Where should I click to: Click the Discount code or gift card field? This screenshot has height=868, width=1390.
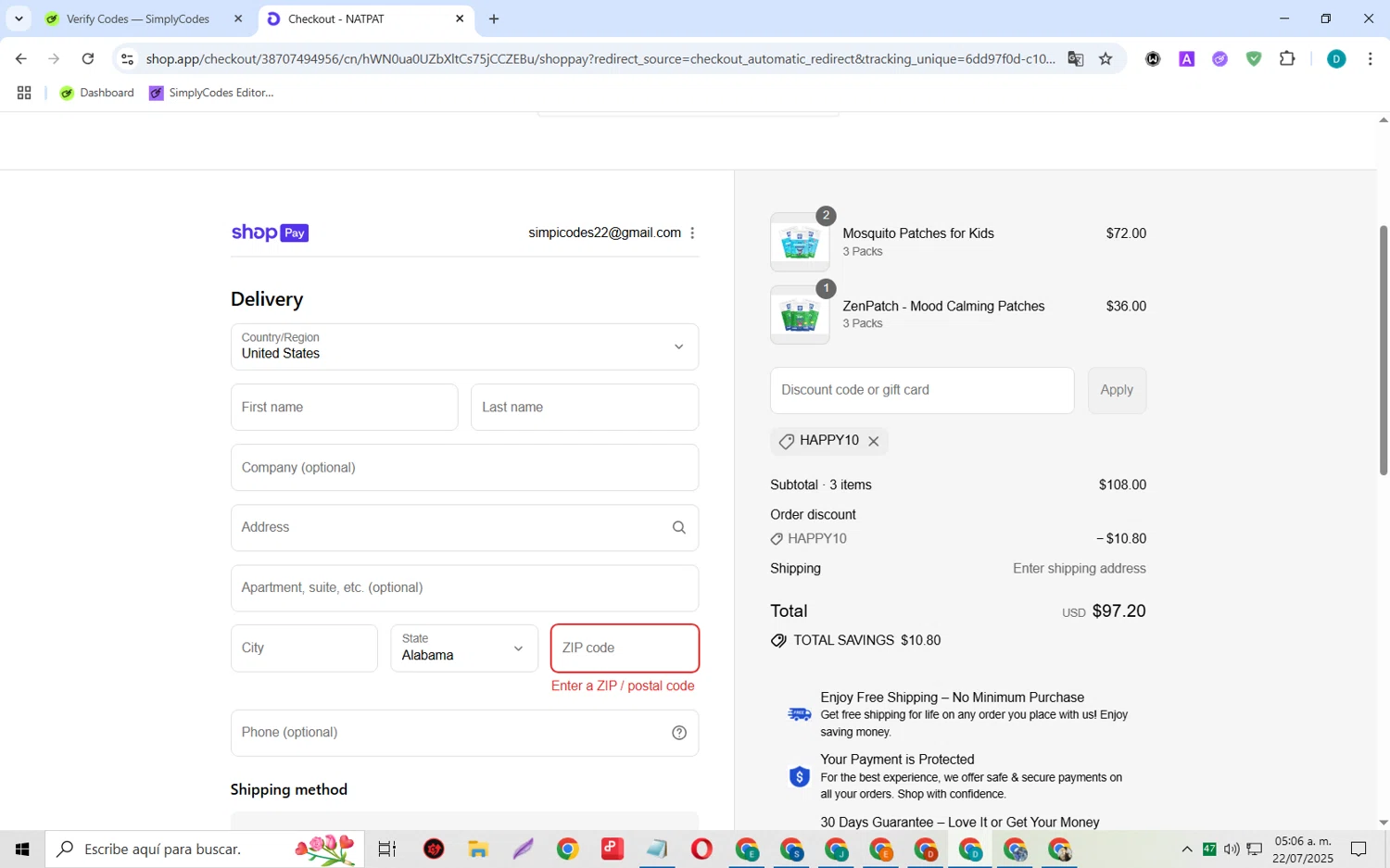[922, 390]
